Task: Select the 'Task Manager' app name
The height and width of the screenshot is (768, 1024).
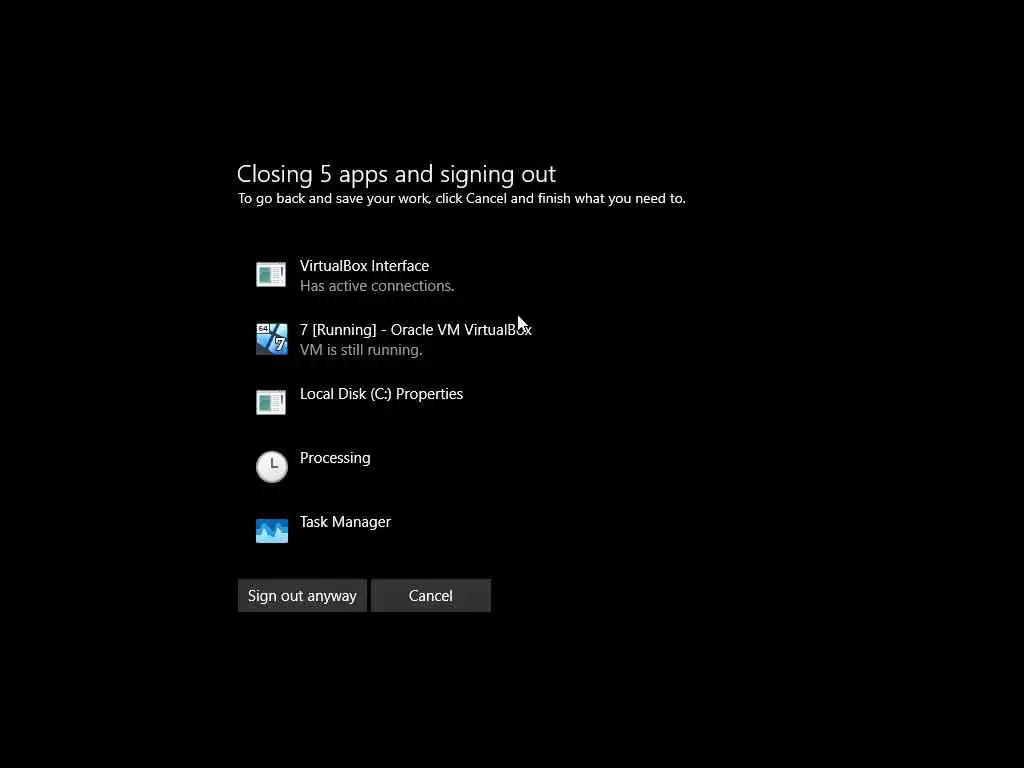Action: pos(345,522)
